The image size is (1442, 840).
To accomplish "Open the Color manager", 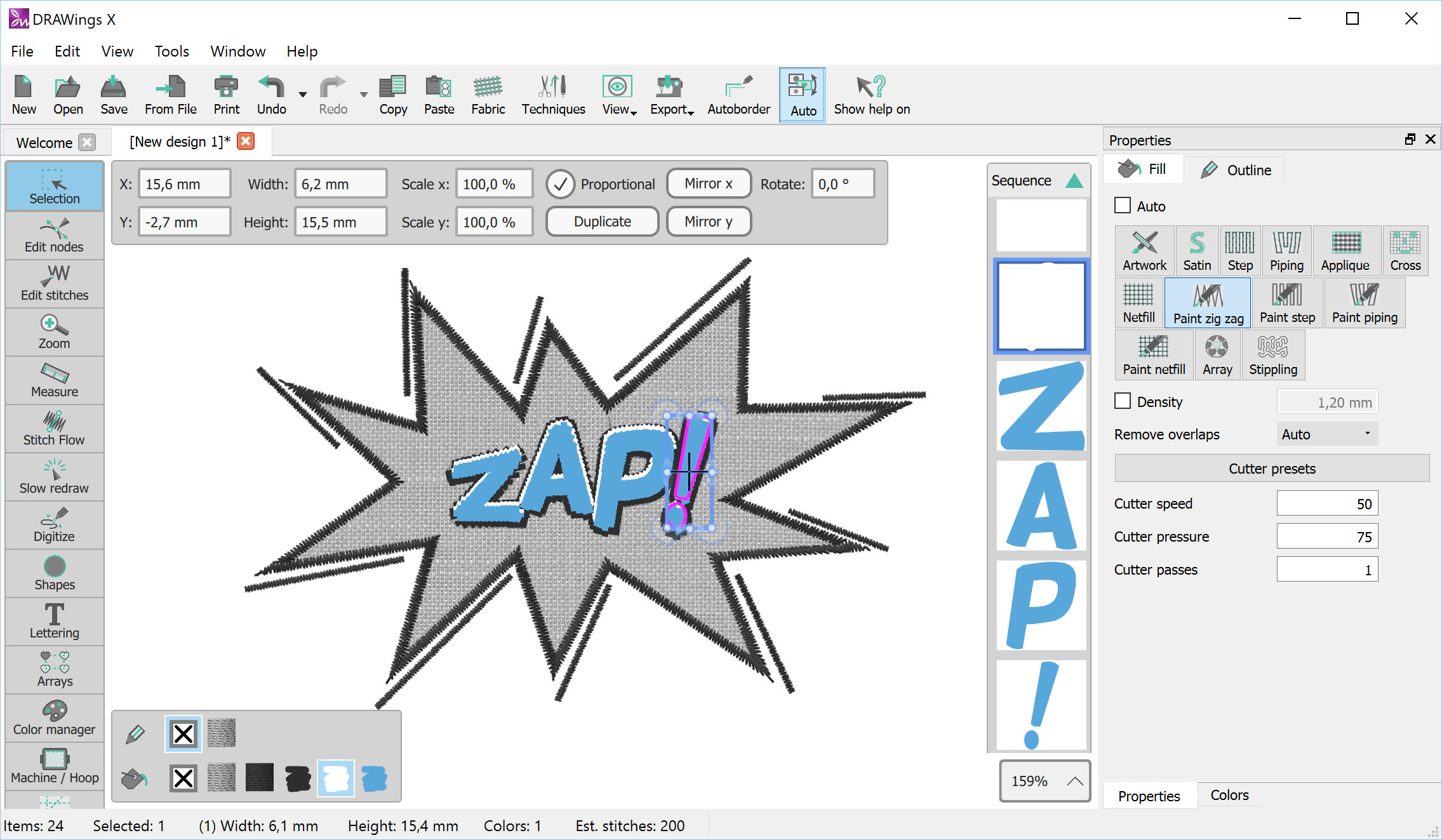I will [x=55, y=718].
